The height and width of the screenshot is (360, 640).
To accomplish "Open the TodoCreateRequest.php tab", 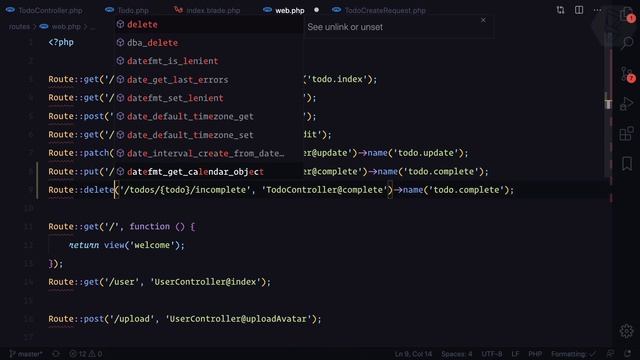I will (x=380, y=10).
